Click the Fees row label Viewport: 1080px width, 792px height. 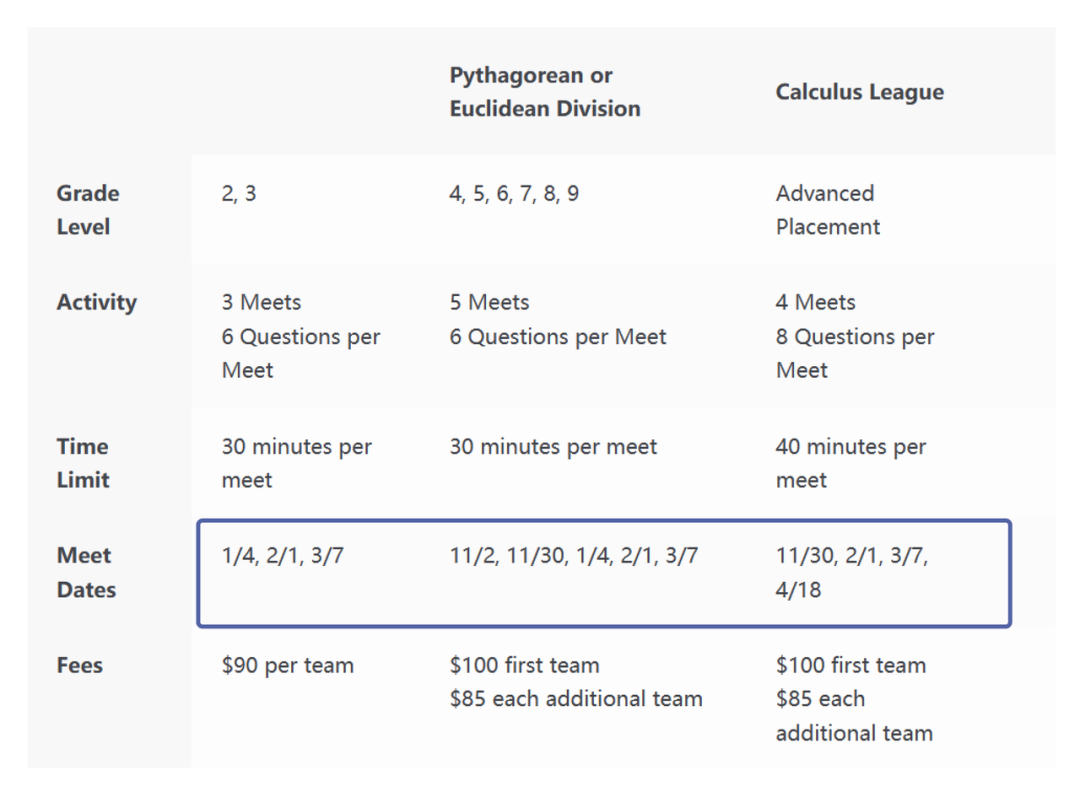point(80,665)
